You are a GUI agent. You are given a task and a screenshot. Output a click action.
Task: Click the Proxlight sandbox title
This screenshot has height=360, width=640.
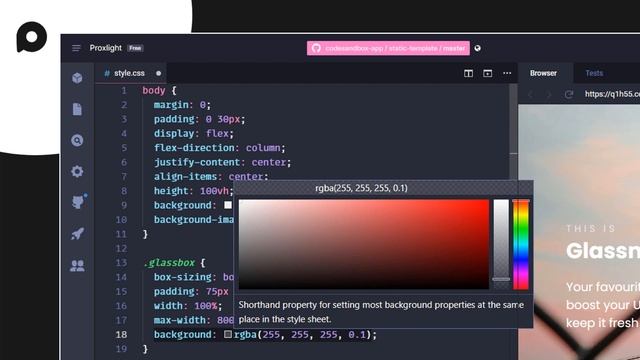point(106,48)
